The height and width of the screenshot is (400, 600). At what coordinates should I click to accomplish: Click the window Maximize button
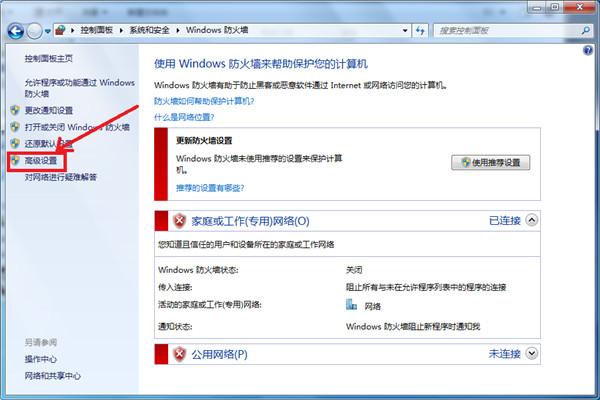pyautogui.click(x=555, y=7)
